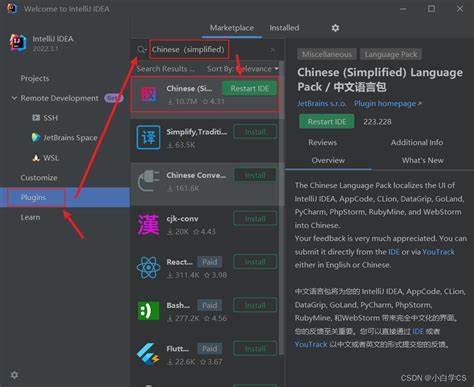The image size is (474, 387).
Task: Select the Overview tab
Action: click(328, 161)
